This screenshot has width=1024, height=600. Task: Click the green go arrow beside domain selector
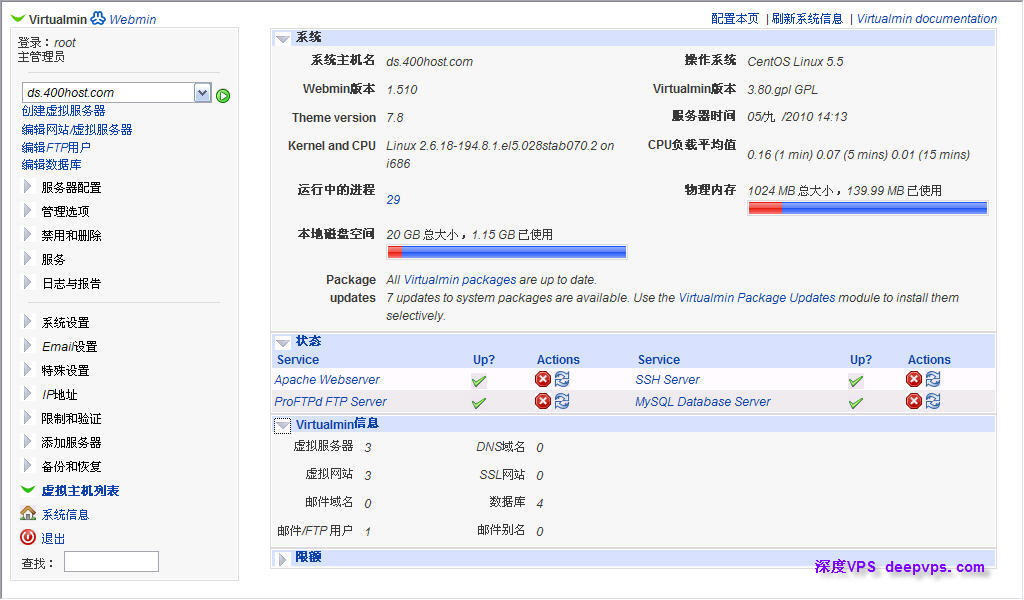pyautogui.click(x=223, y=96)
